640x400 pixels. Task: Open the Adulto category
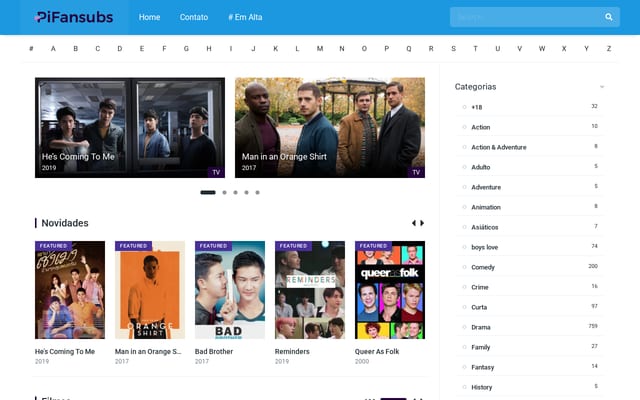[481, 167]
